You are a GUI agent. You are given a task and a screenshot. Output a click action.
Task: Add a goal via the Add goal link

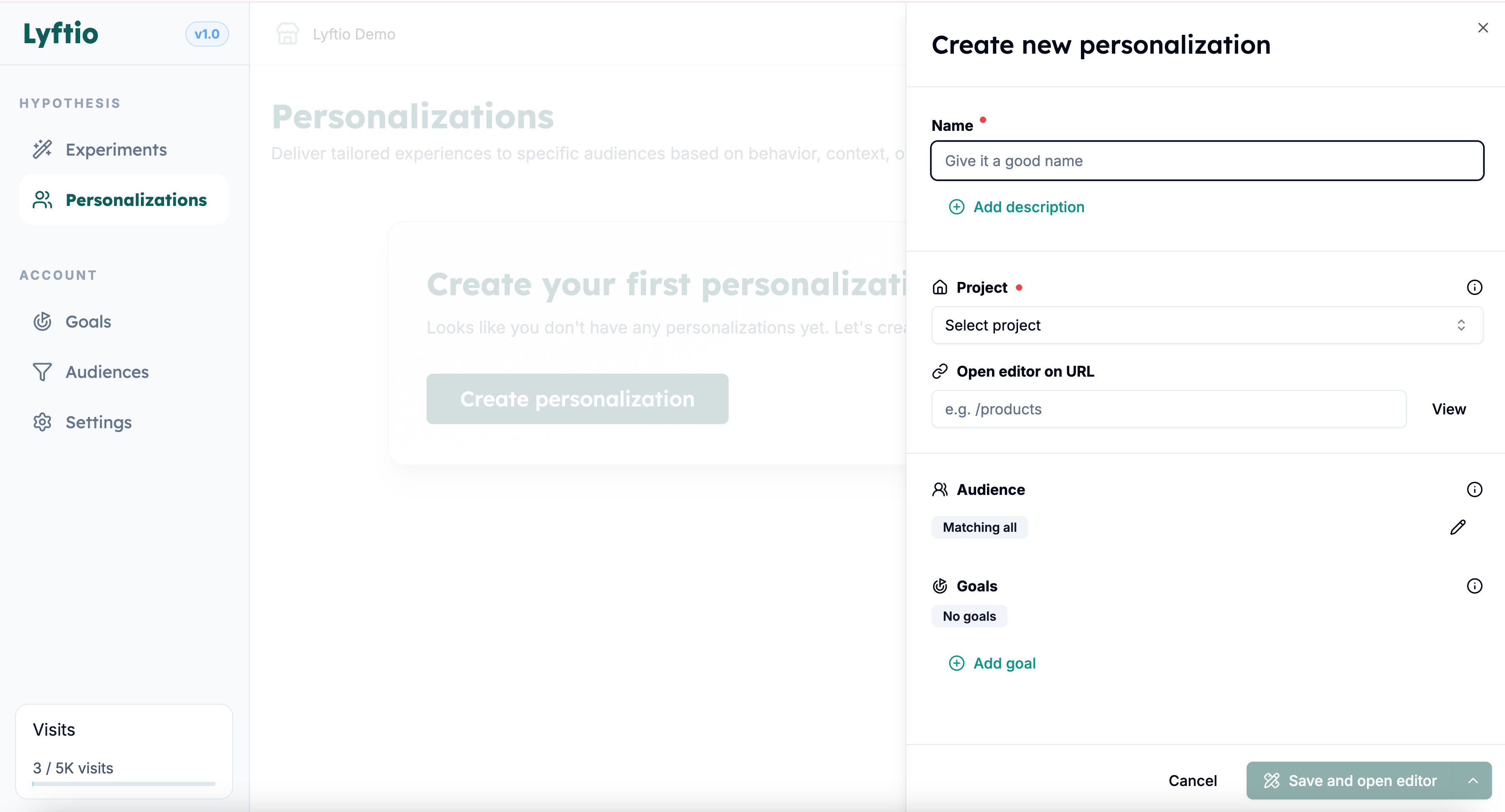(x=992, y=663)
